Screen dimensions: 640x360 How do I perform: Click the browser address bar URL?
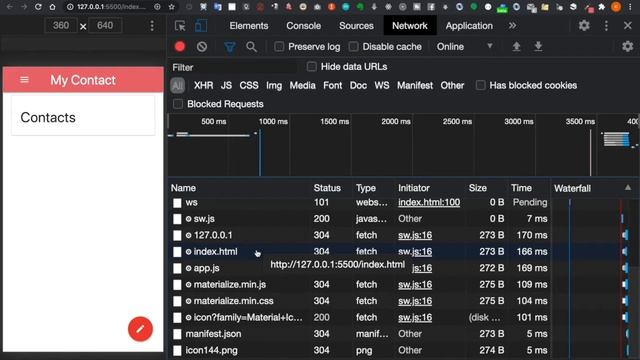pos(111,7)
